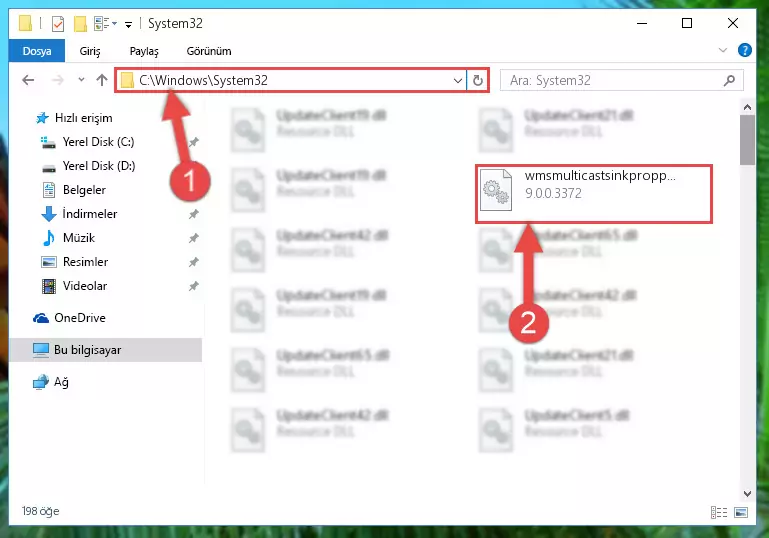
Task: Click the Ağ network icon
Action: [41, 382]
